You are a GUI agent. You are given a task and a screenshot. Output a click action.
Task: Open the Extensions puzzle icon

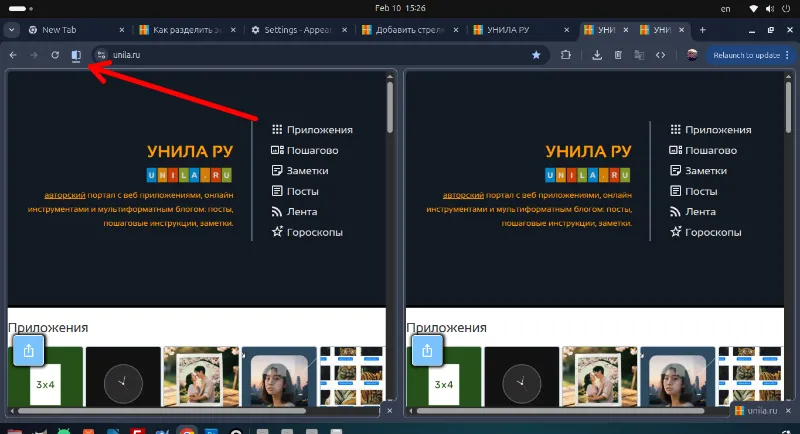click(x=566, y=55)
